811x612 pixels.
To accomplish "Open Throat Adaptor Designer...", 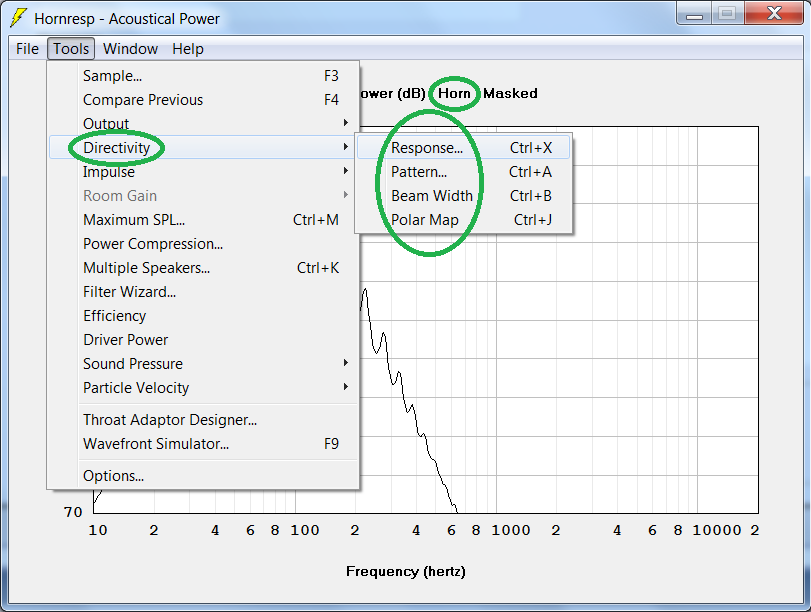I will click(203, 420).
